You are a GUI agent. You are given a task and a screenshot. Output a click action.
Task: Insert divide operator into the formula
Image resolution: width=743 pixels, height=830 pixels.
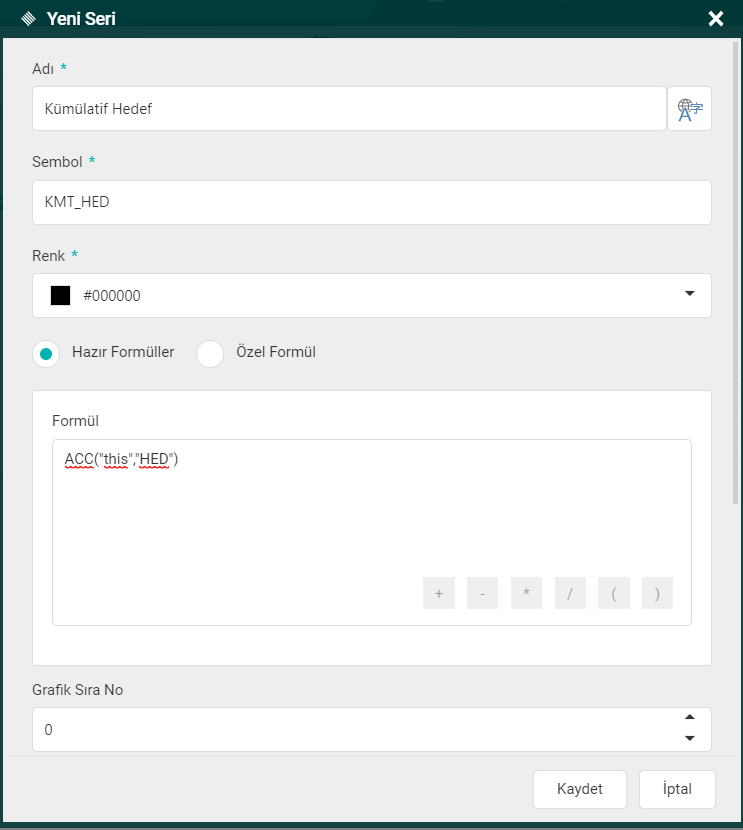coord(569,593)
